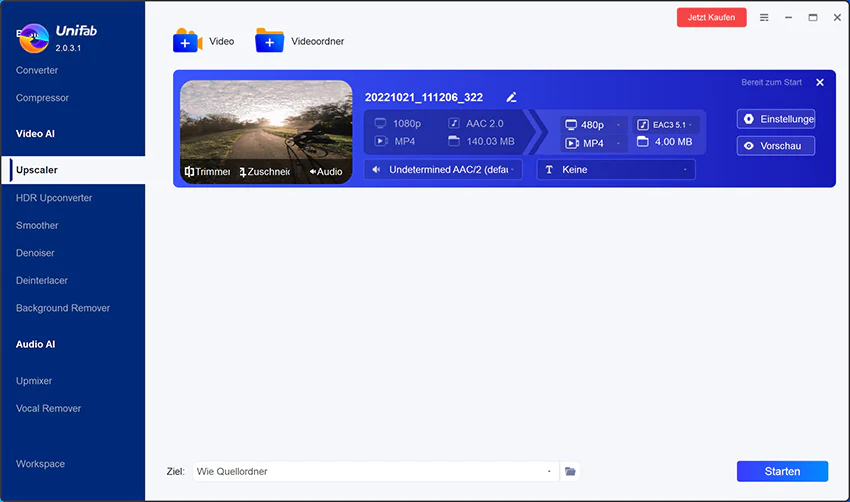Click the pencil icon to rename file
Viewport: 850px width, 502px height.
(511, 97)
